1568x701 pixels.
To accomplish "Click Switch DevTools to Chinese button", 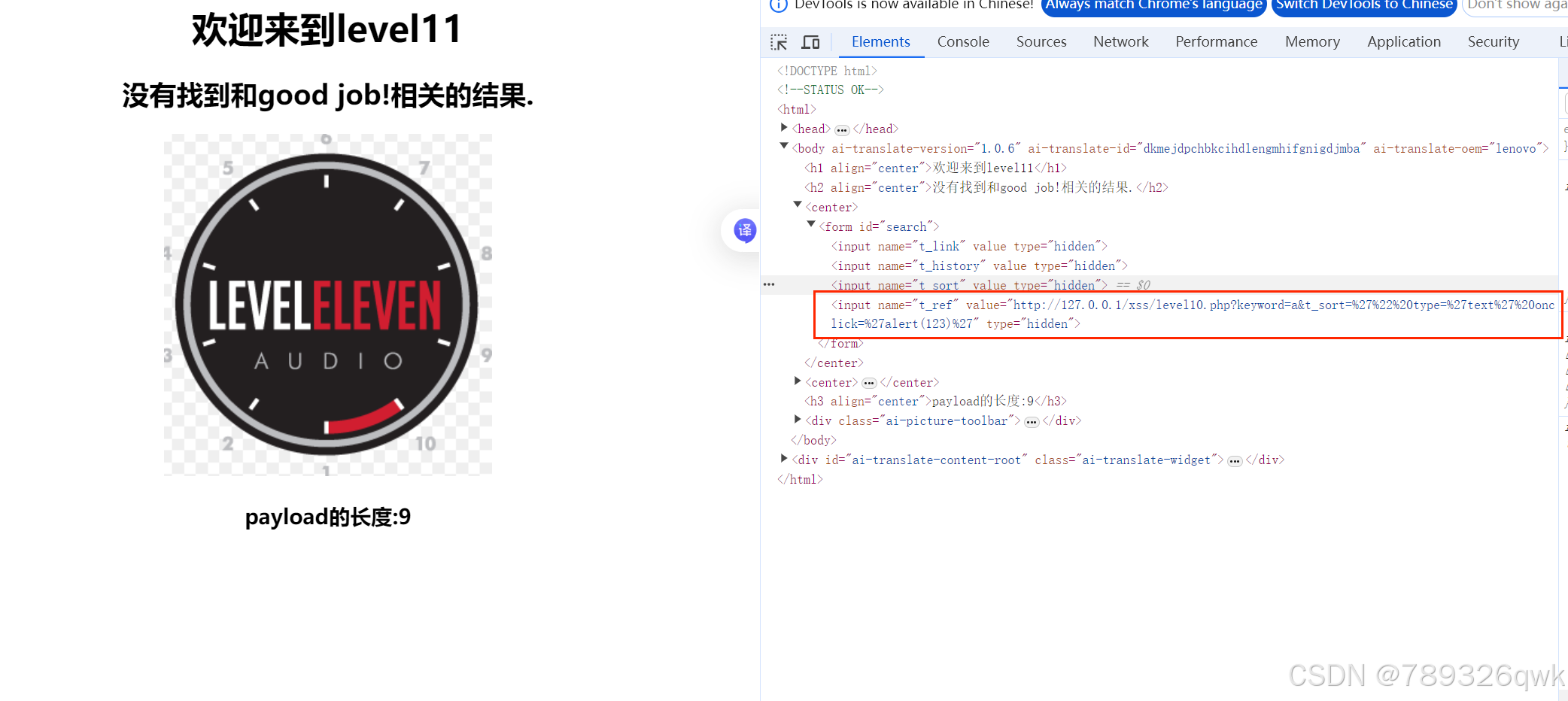I will coord(1364,5).
